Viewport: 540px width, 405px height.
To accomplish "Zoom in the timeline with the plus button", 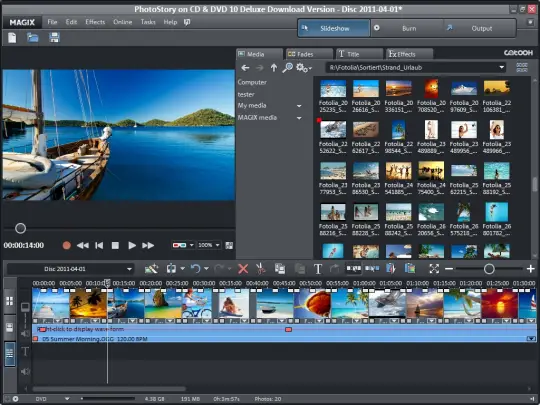I will [x=531, y=269].
